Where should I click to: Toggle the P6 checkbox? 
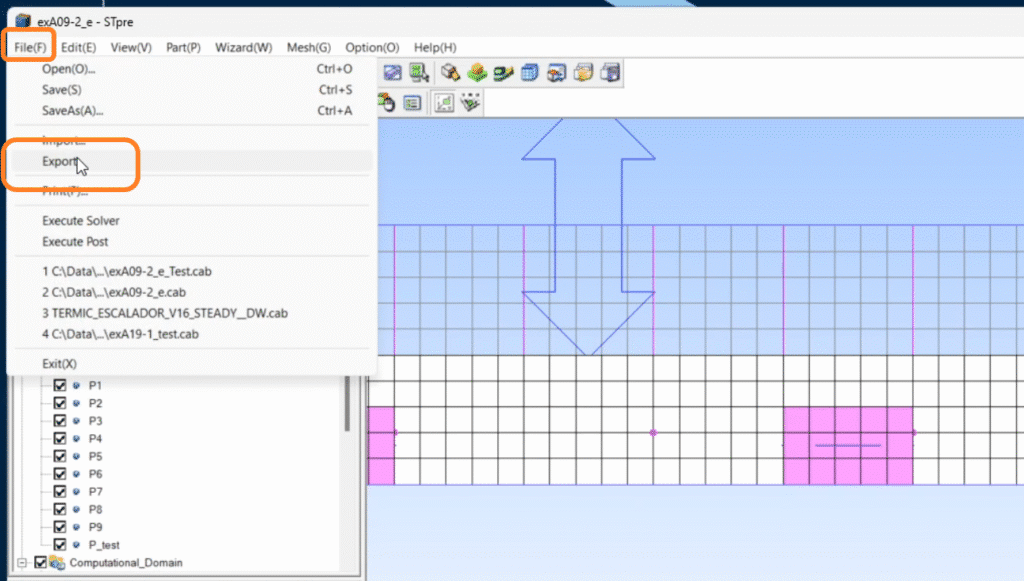[x=59, y=473]
